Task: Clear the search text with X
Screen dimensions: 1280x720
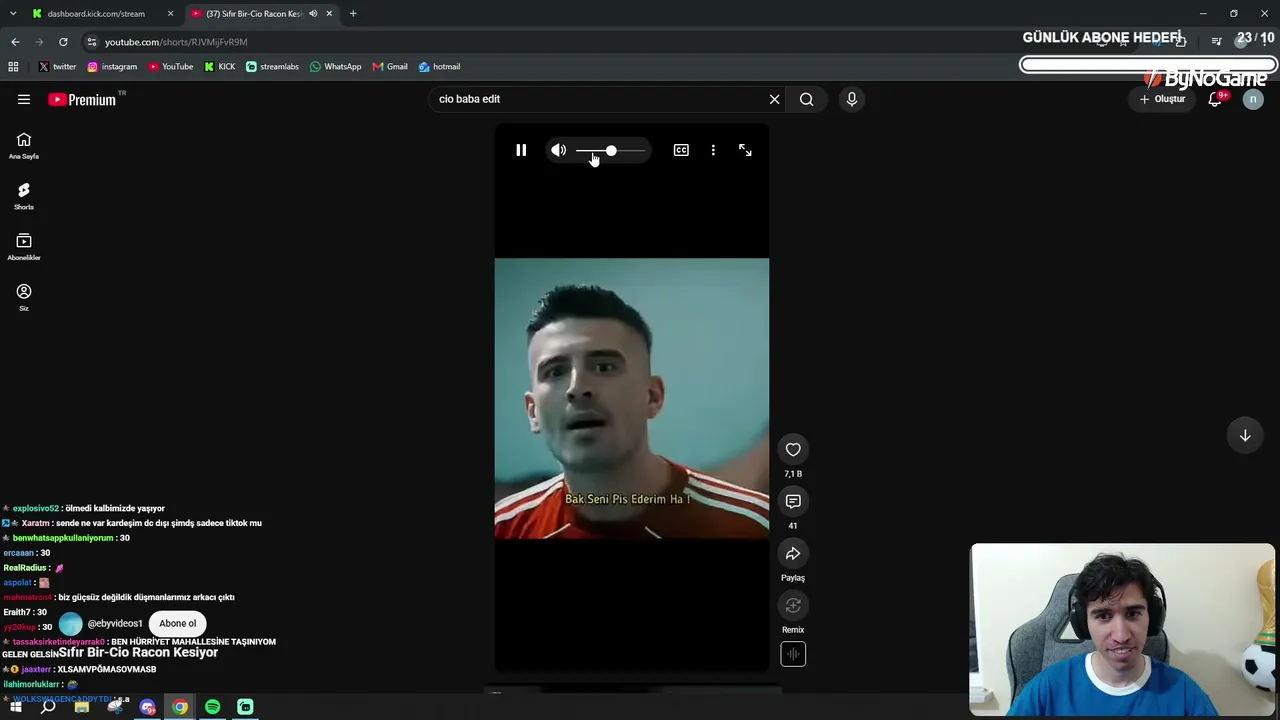Action: point(774,99)
